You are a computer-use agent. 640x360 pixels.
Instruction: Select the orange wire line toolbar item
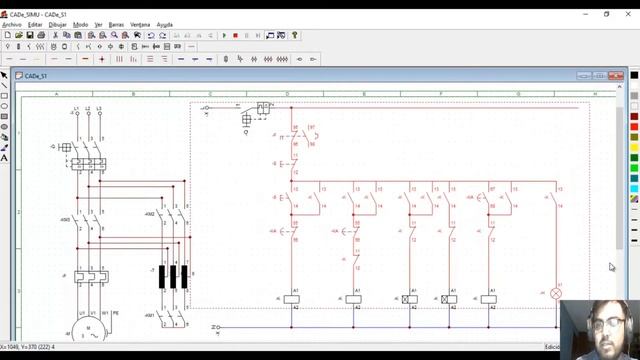coord(85,59)
